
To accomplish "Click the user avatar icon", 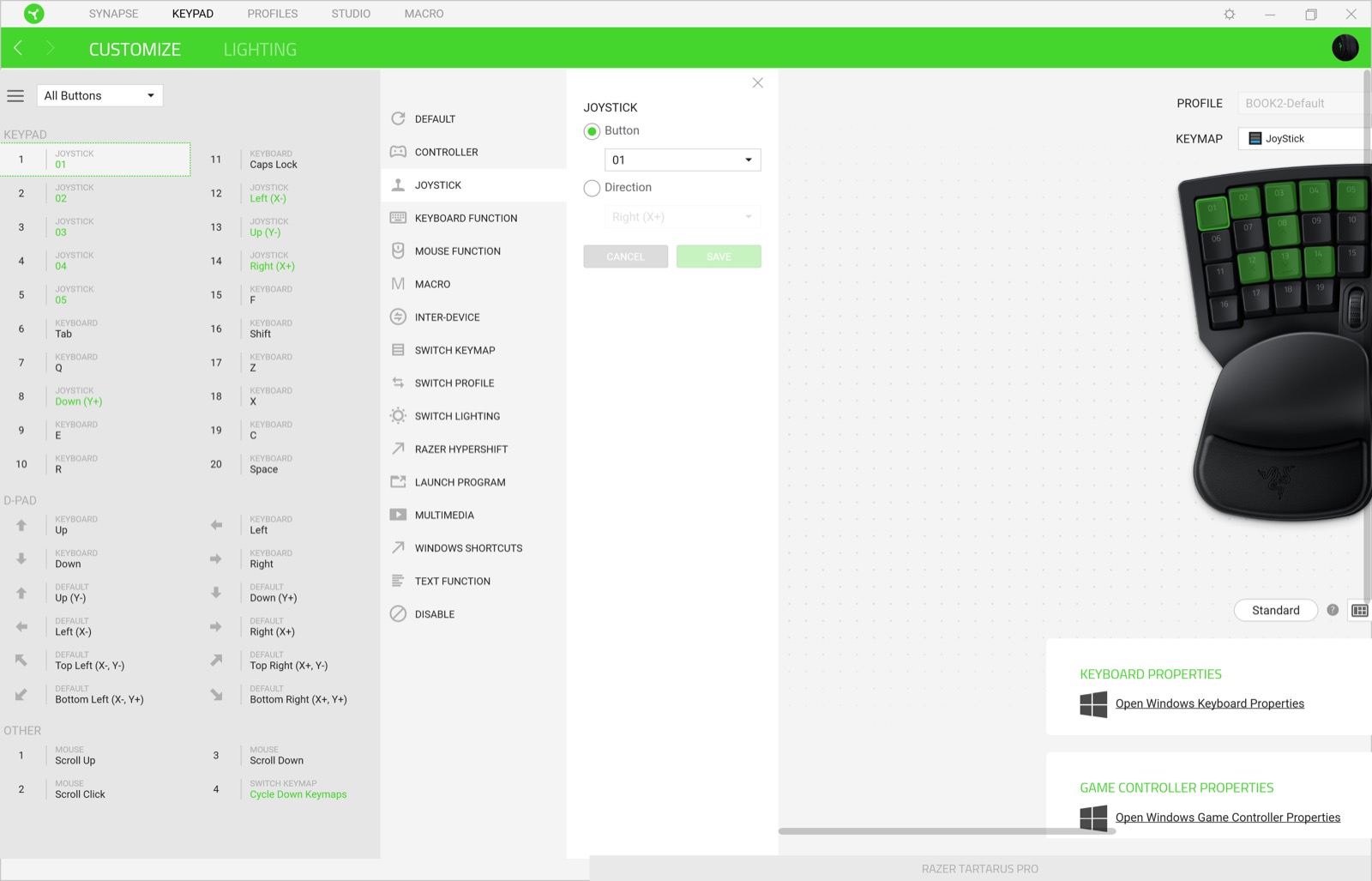I will 1345,47.
